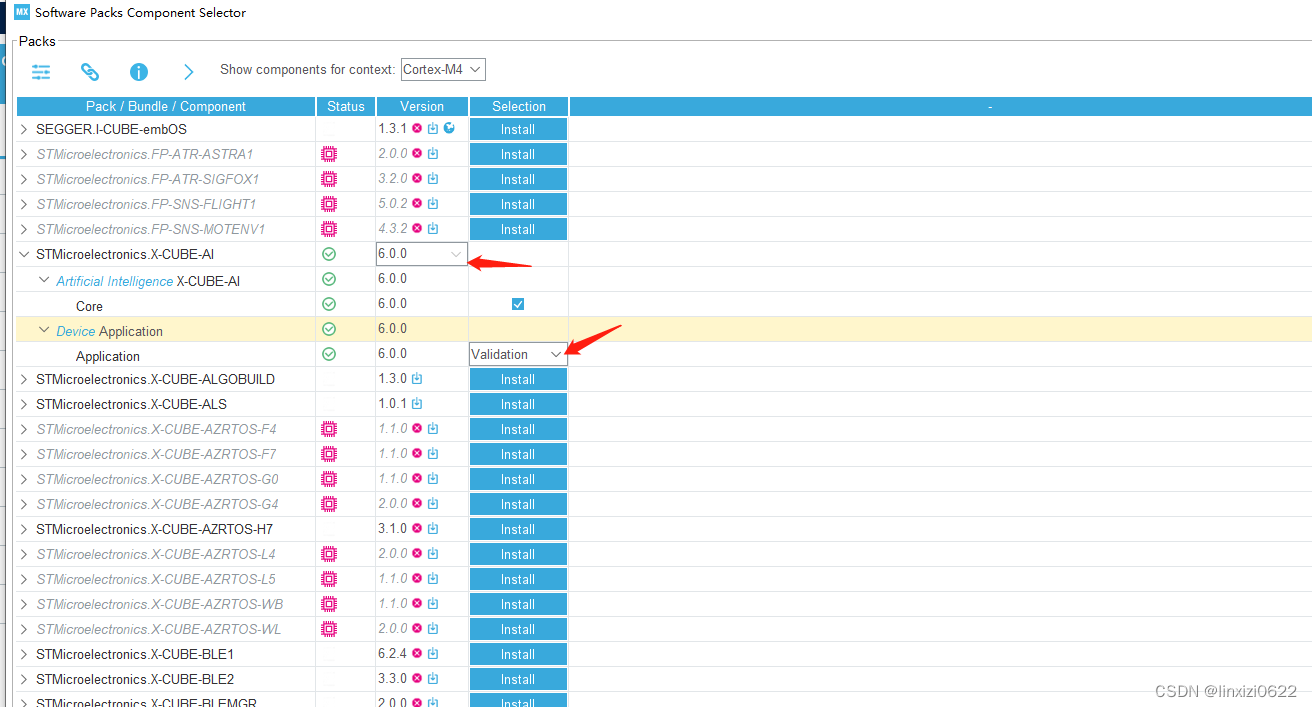Viewport: 1312px width, 707px height.
Task: Collapse Artificial Intelligence X-CUBE-AI bundle
Action: tap(44, 280)
